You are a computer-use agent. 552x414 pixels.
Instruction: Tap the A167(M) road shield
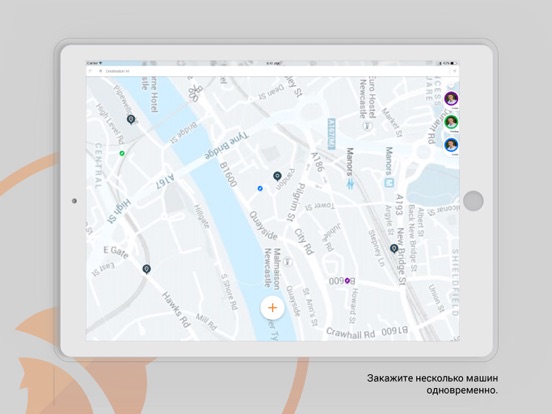coord(332,134)
